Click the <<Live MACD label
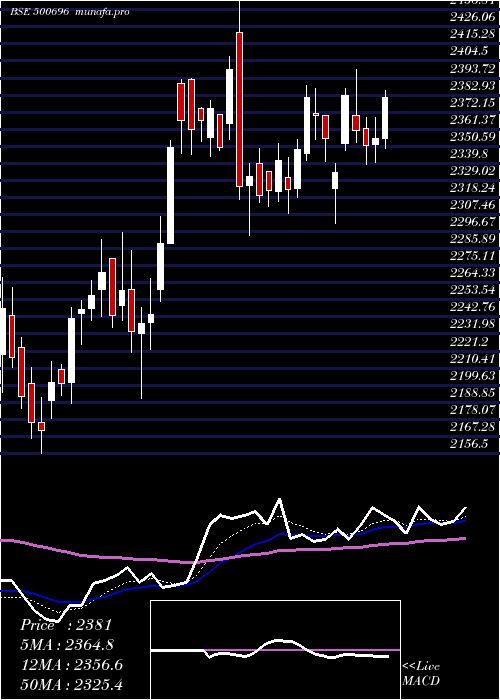The height and width of the screenshot is (700, 500). point(421,674)
